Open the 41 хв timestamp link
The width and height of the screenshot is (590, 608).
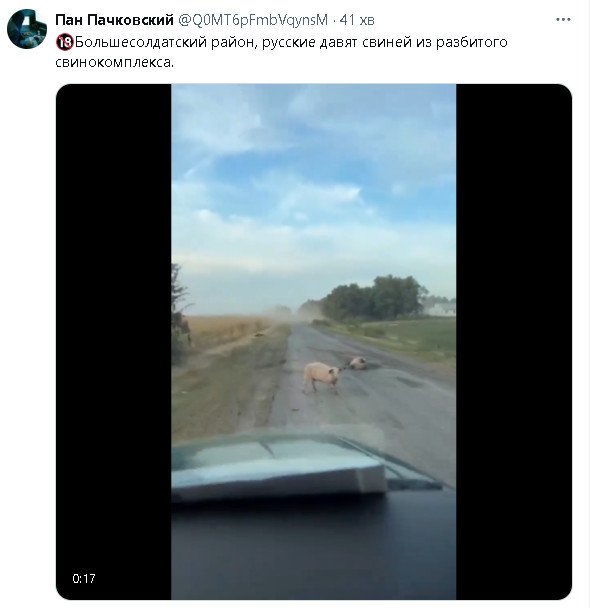coord(357,20)
